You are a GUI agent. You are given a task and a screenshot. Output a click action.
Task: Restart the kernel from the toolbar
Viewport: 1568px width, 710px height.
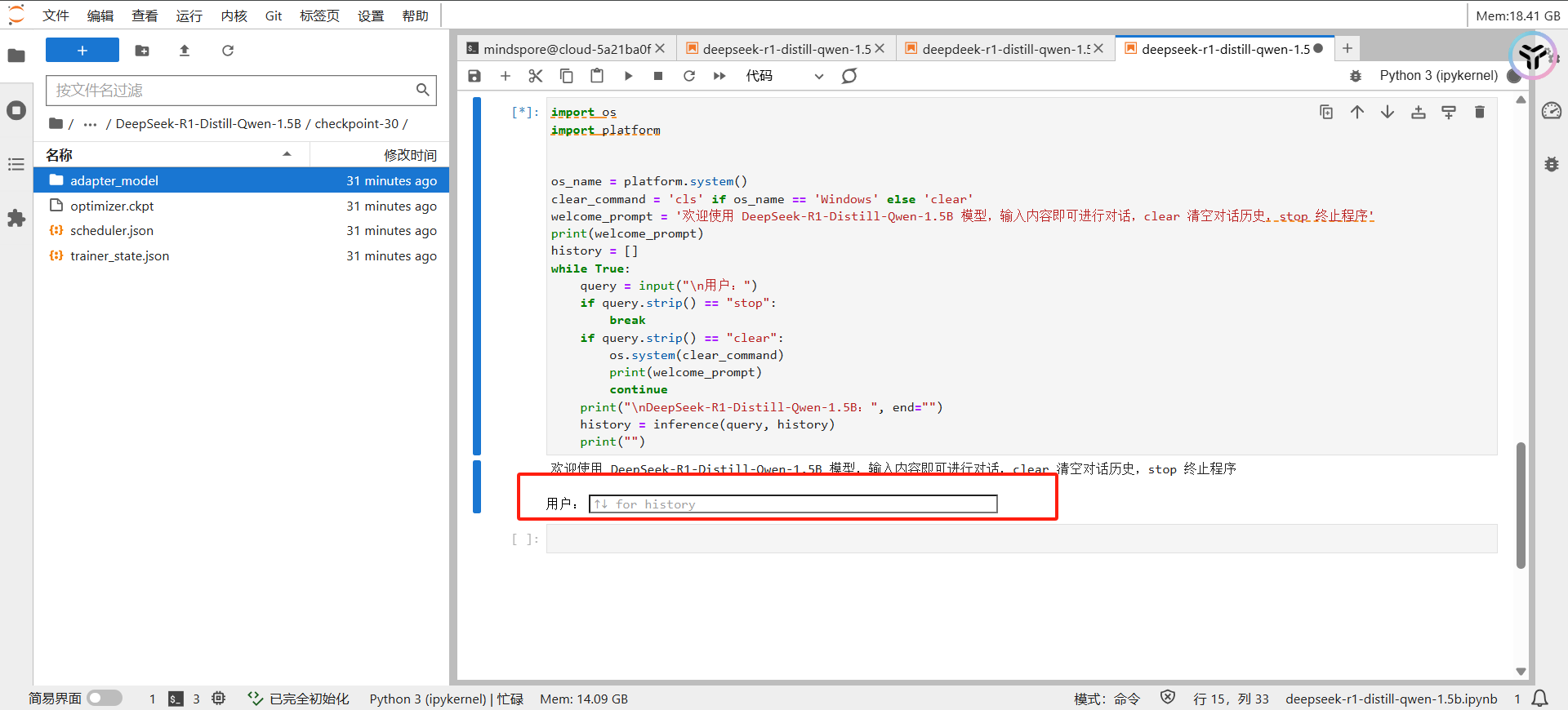pyautogui.click(x=689, y=76)
